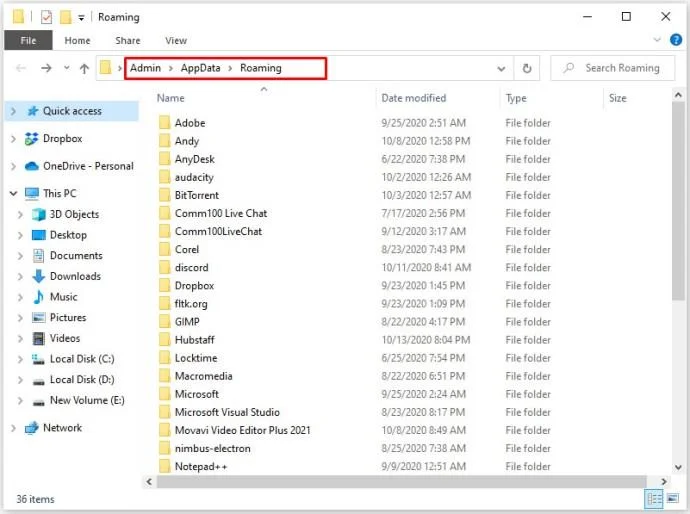Click the horizontal scrollbar thumb

[x=401, y=482]
